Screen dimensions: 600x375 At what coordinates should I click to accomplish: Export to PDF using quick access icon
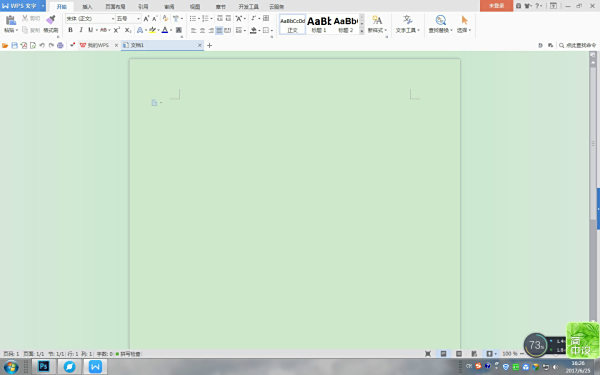[x=24, y=45]
